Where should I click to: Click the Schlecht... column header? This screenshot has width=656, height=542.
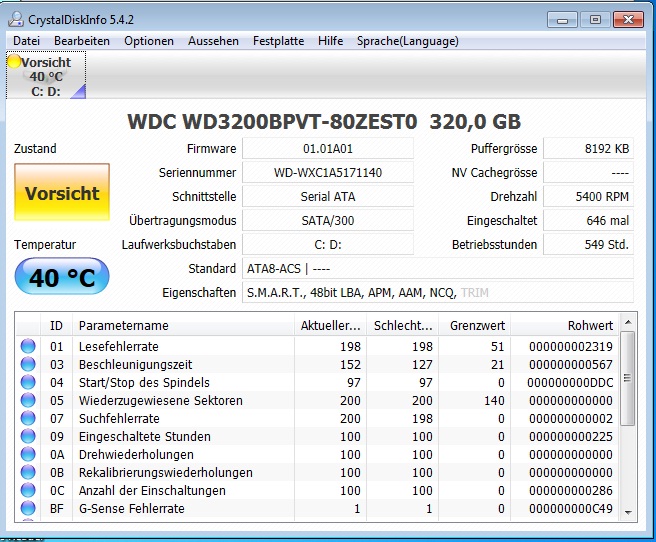tap(402, 325)
